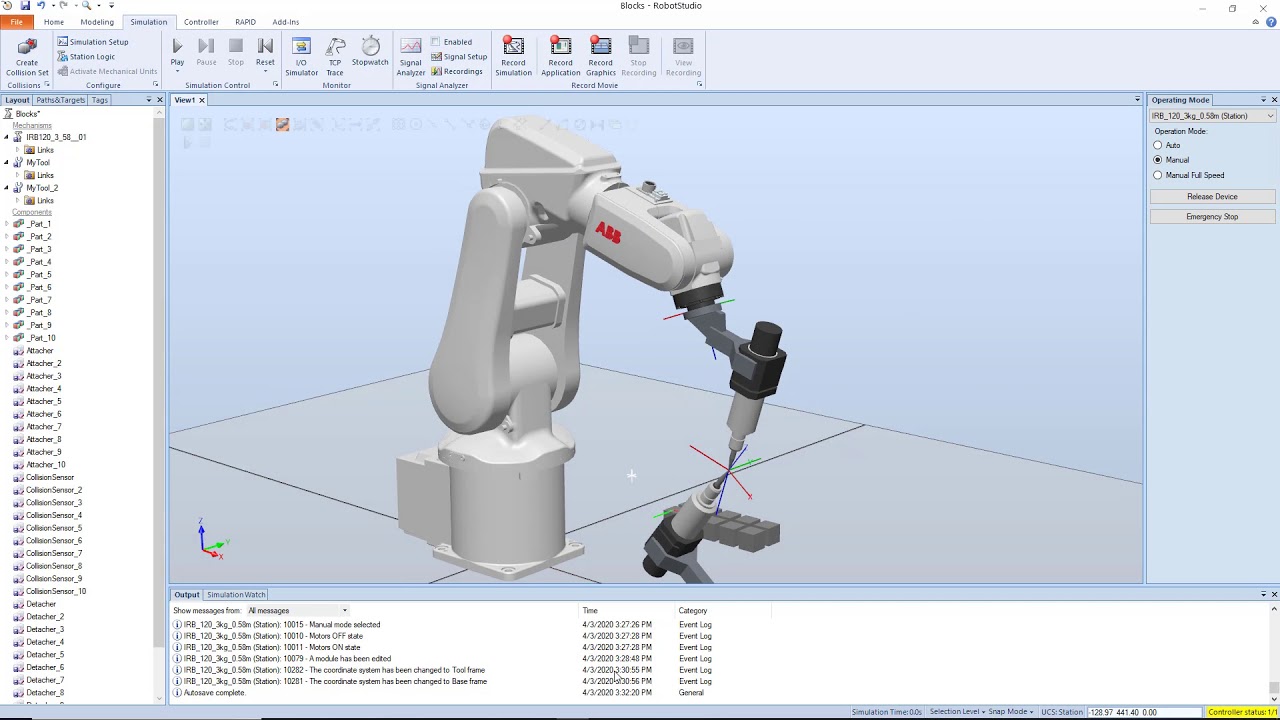
Task: Stop the simulation
Action: tap(236, 52)
